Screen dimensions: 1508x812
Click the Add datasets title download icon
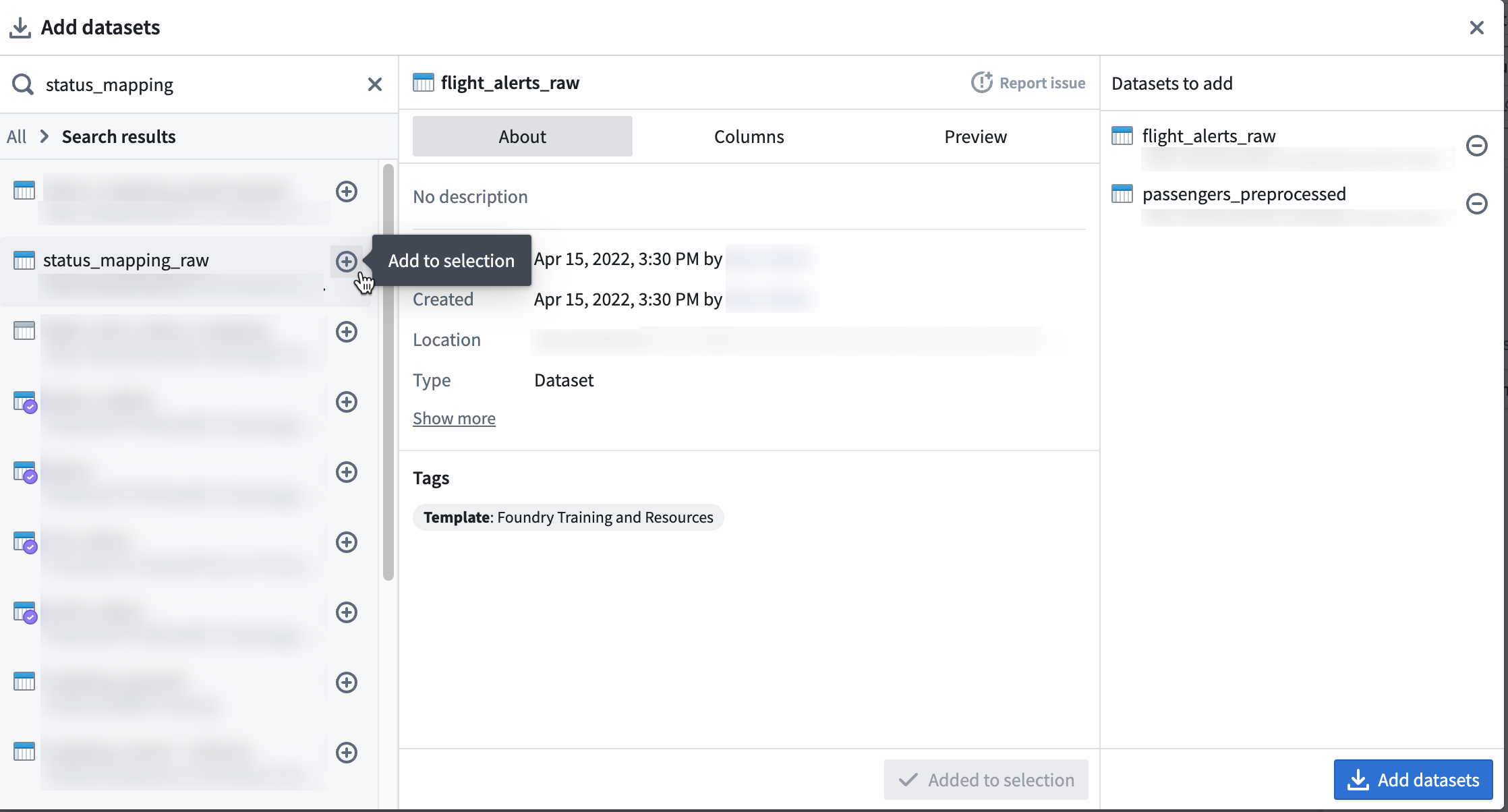pyautogui.click(x=20, y=28)
